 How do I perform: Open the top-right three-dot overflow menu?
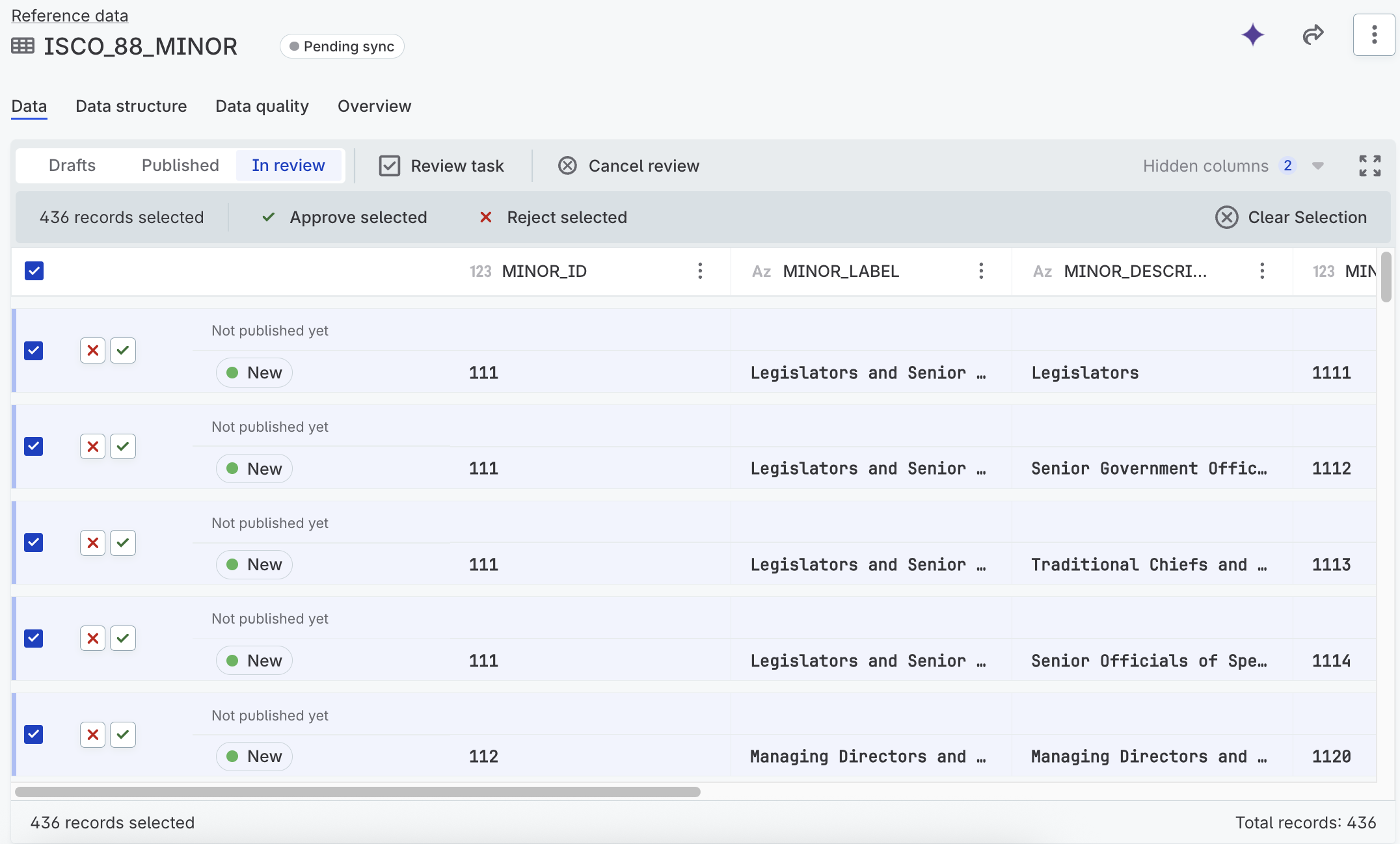tap(1373, 35)
